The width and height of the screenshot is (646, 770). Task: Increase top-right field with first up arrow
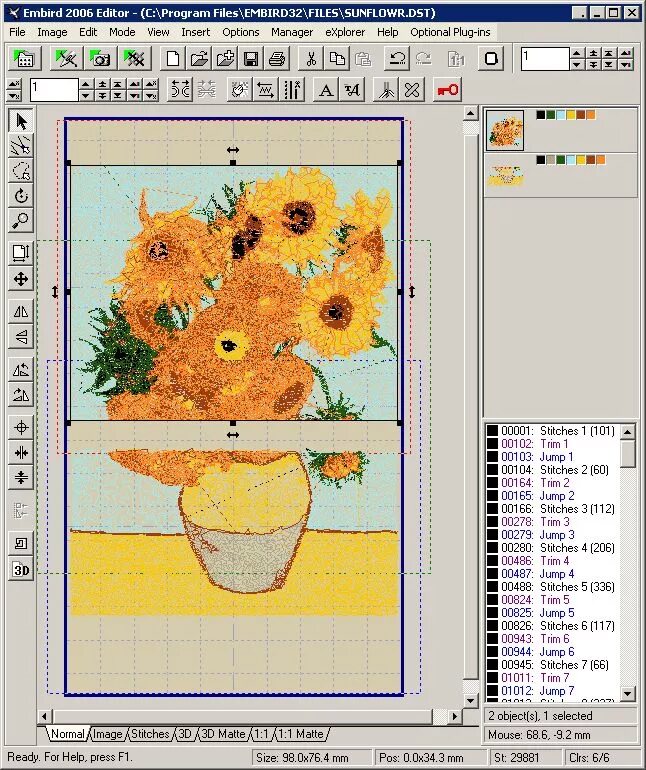pos(577,53)
